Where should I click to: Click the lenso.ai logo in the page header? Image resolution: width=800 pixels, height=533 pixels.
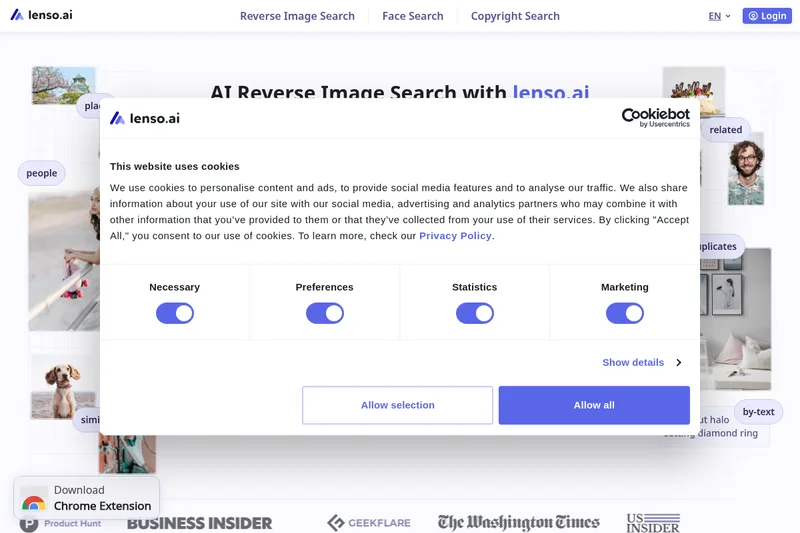(42, 15)
